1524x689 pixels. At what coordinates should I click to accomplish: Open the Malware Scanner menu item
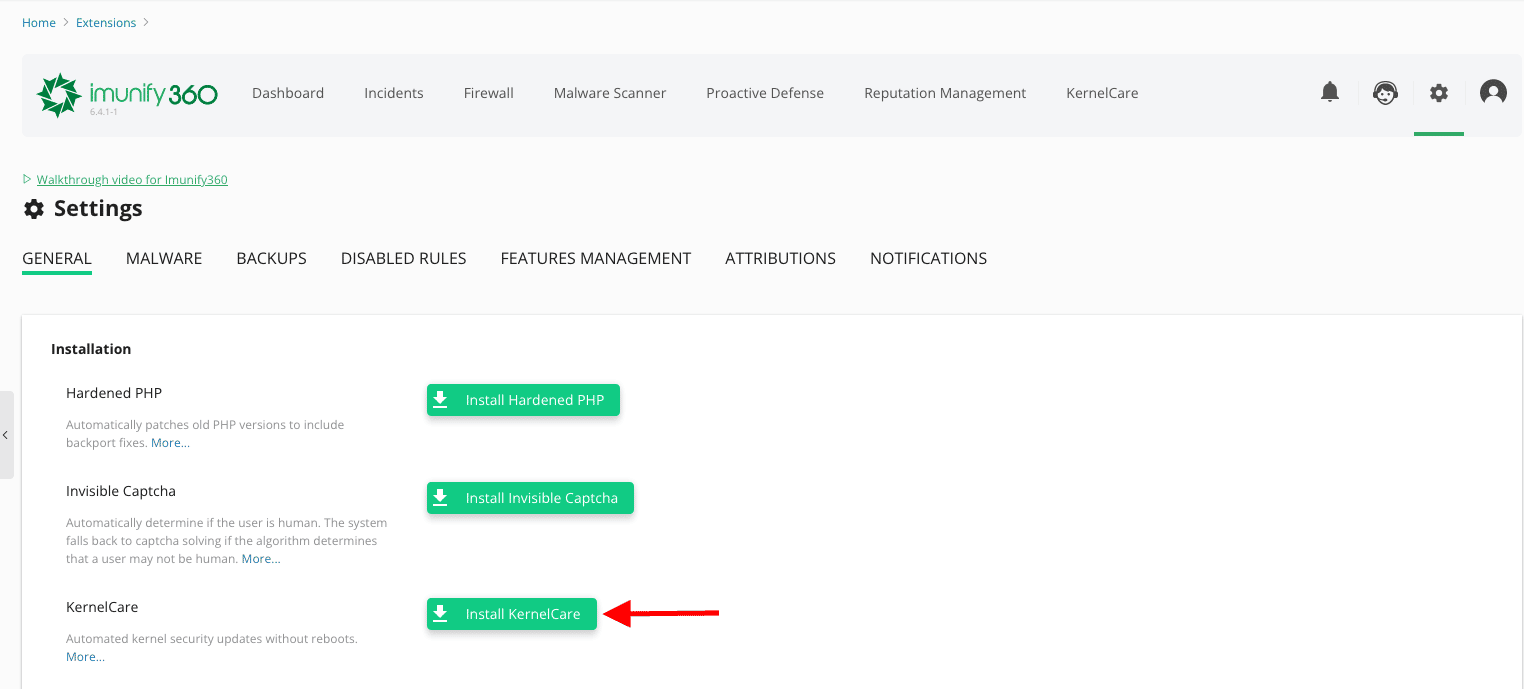tap(610, 93)
